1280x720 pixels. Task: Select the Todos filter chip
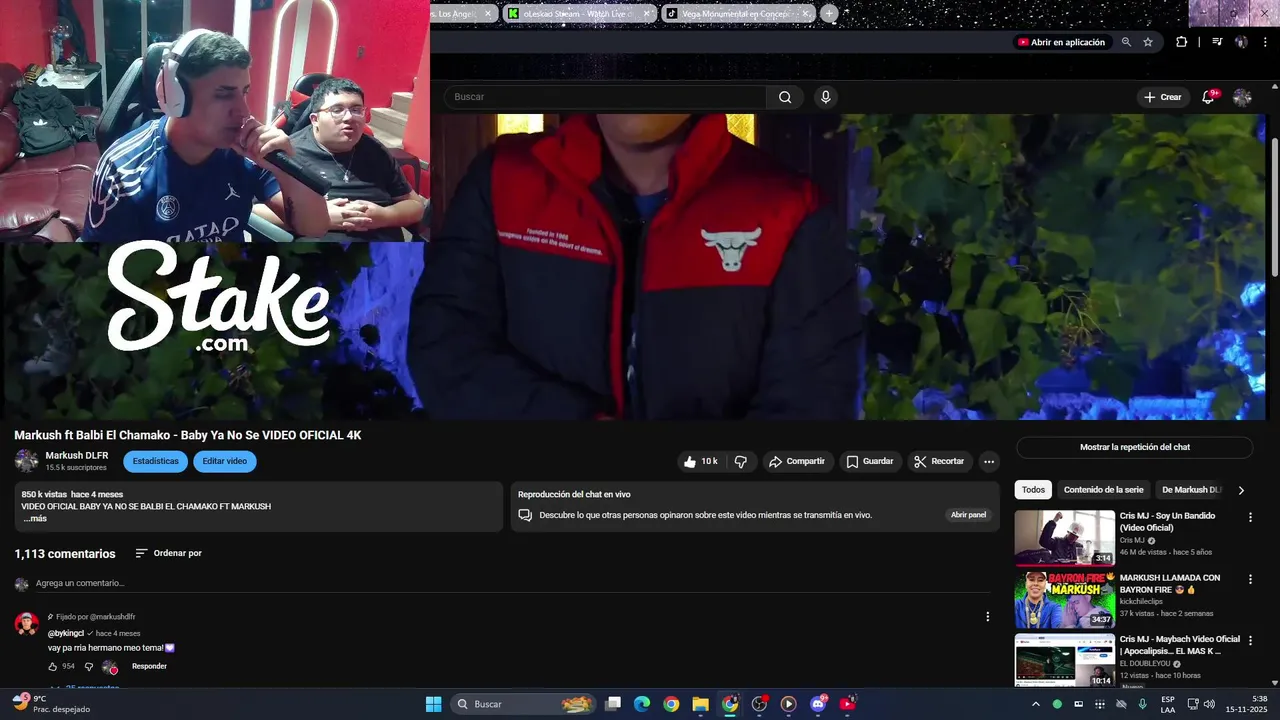coord(1033,490)
